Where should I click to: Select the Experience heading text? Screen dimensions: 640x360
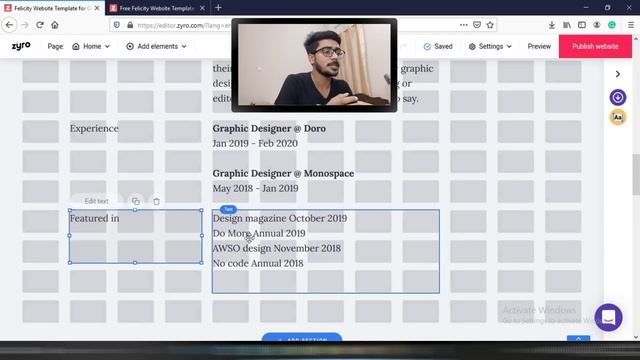click(94, 129)
